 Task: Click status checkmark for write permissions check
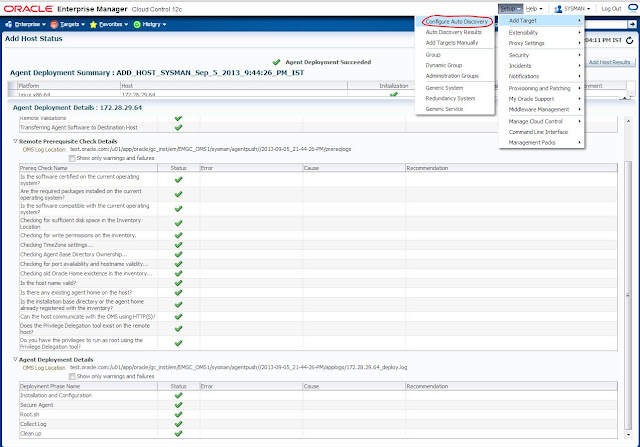[178, 236]
